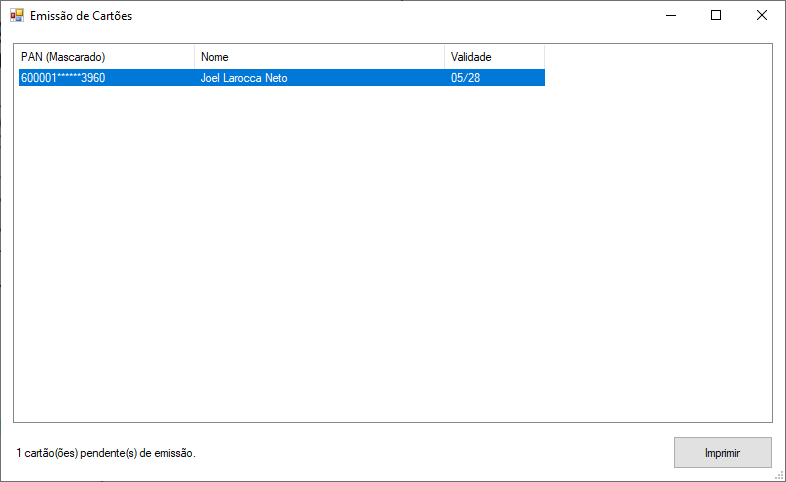This screenshot has width=786, height=482.
Task: Minimize the Emissão de Cartões window
Action: click(669, 16)
